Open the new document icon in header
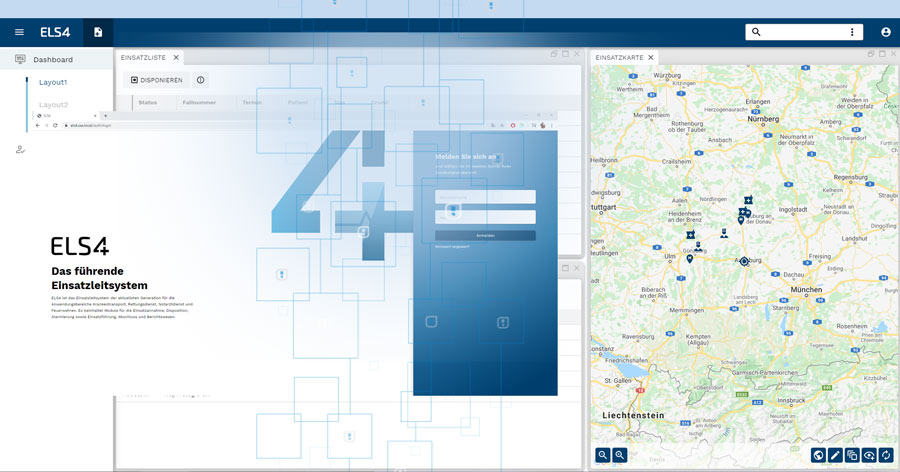The width and height of the screenshot is (900, 472). coord(98,32)
